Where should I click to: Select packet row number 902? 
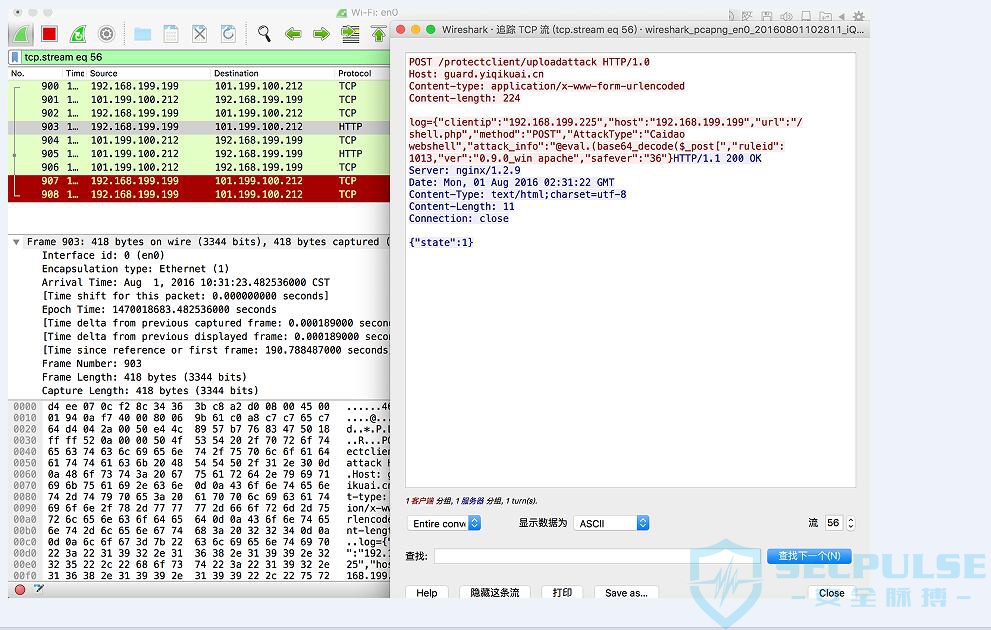199,113
